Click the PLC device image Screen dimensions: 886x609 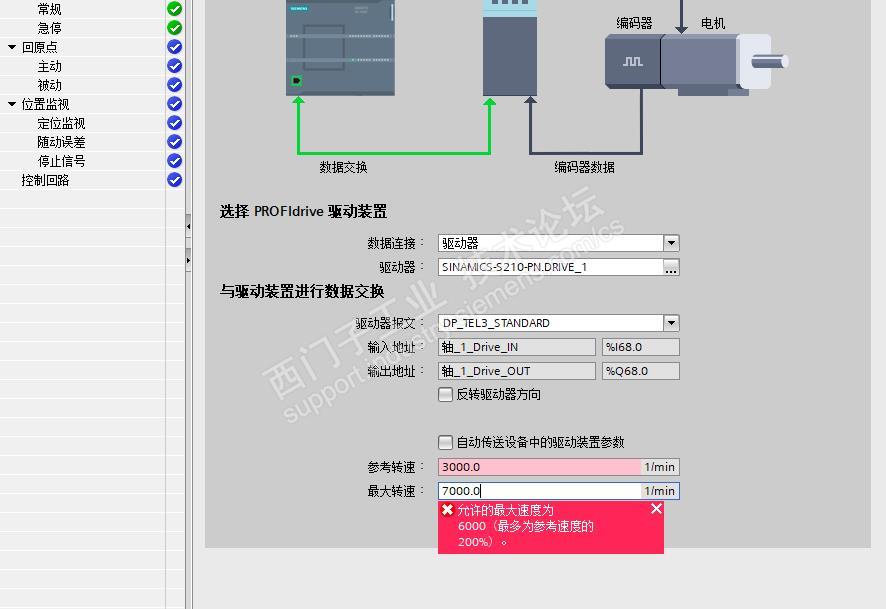click(340, 48)
